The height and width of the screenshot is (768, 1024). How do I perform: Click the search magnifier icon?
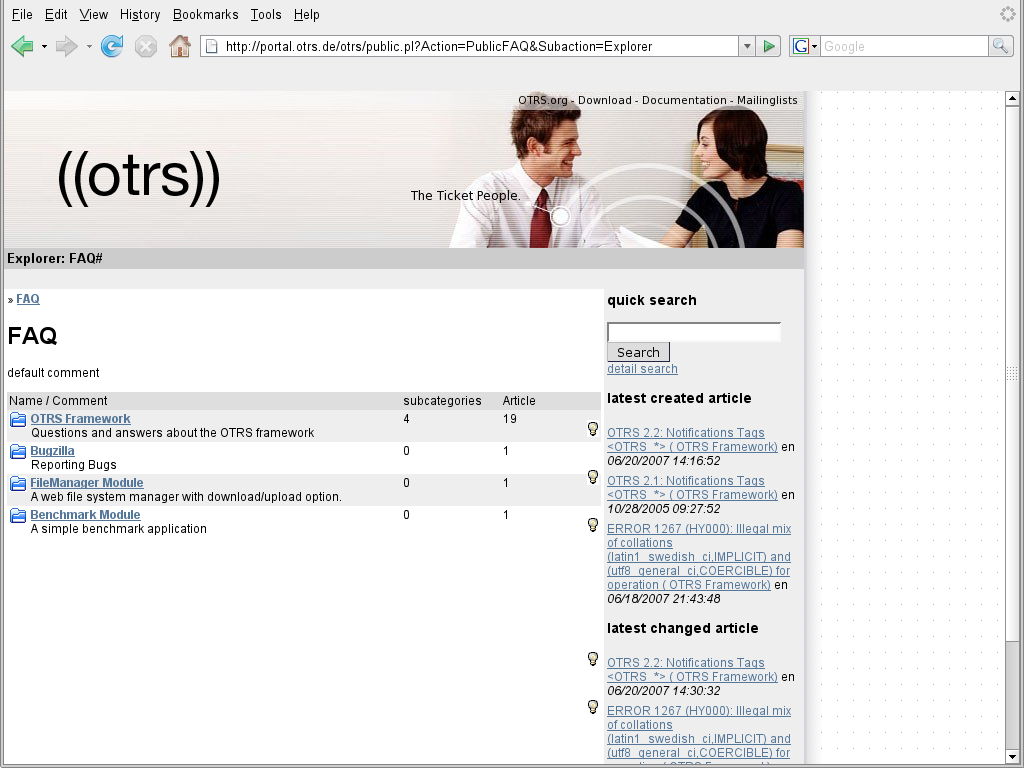tap(1000, 46)
